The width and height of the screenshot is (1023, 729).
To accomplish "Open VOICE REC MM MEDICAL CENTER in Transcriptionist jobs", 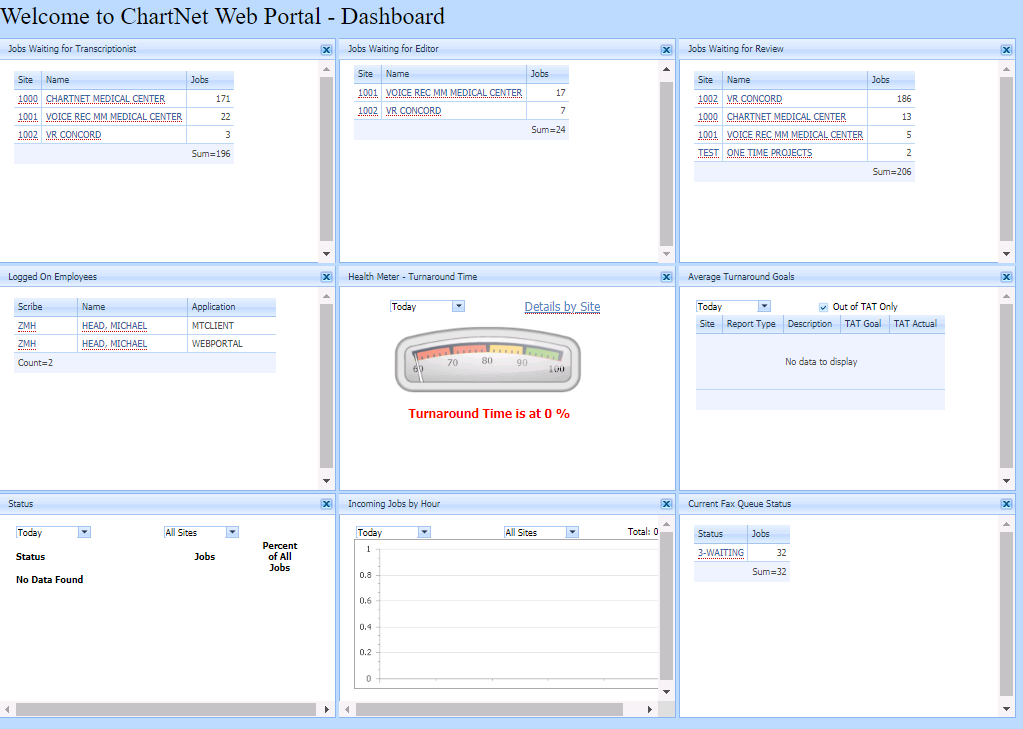I will tap(114, 117).
